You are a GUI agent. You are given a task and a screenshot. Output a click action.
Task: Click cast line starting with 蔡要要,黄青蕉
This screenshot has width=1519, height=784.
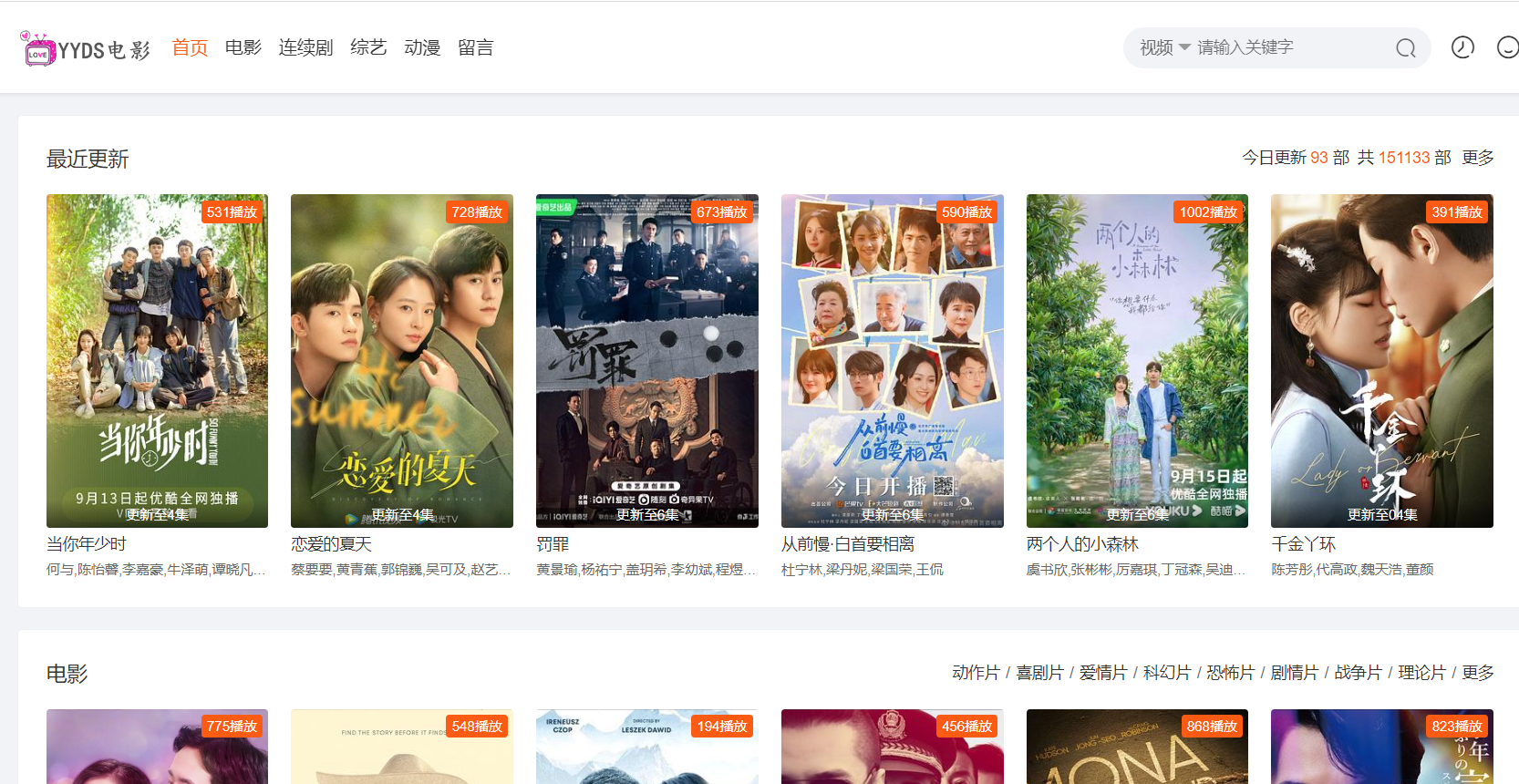pyautogui.click(x=402, y=570)
